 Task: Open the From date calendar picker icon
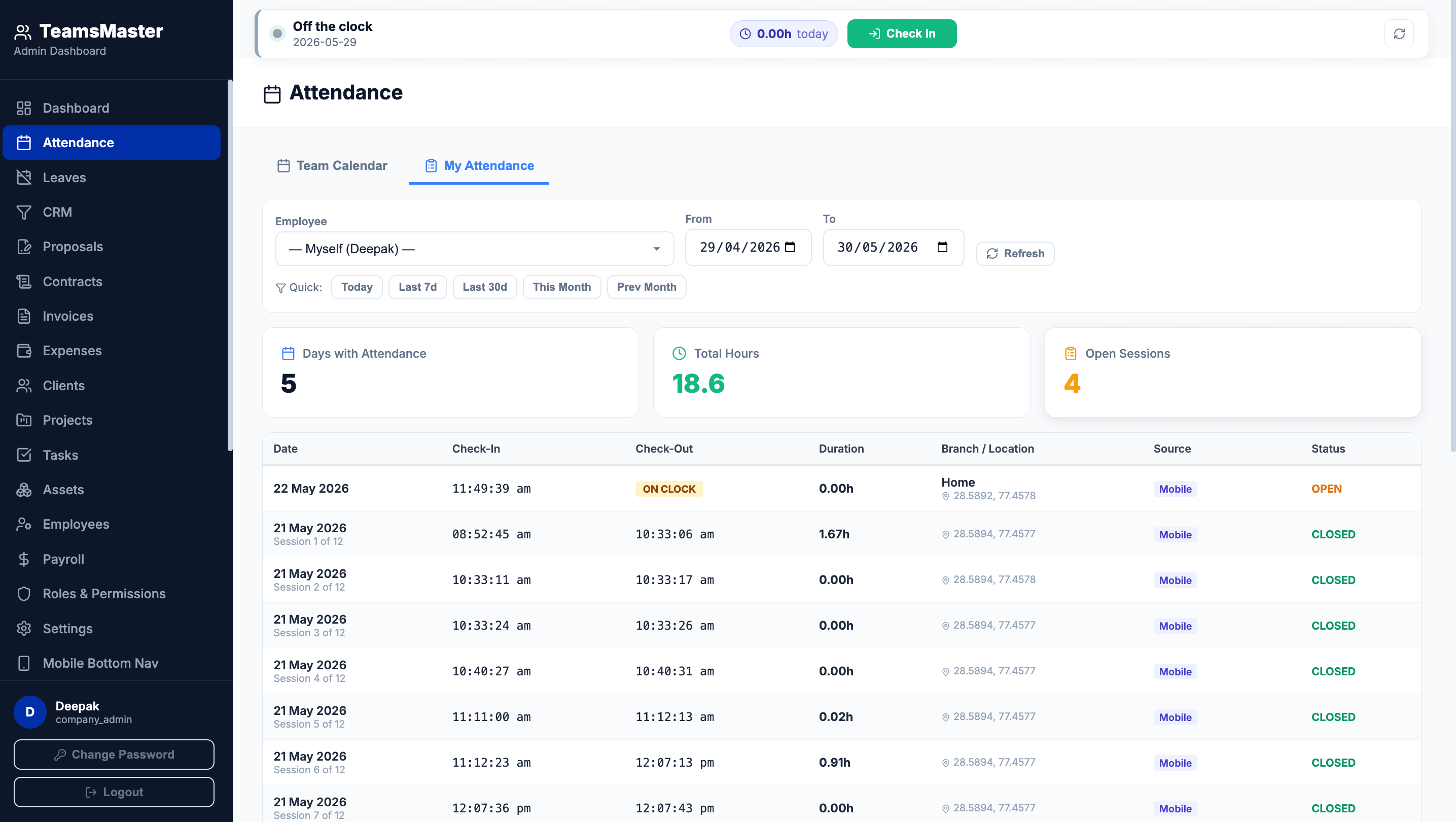click(790, 247)
